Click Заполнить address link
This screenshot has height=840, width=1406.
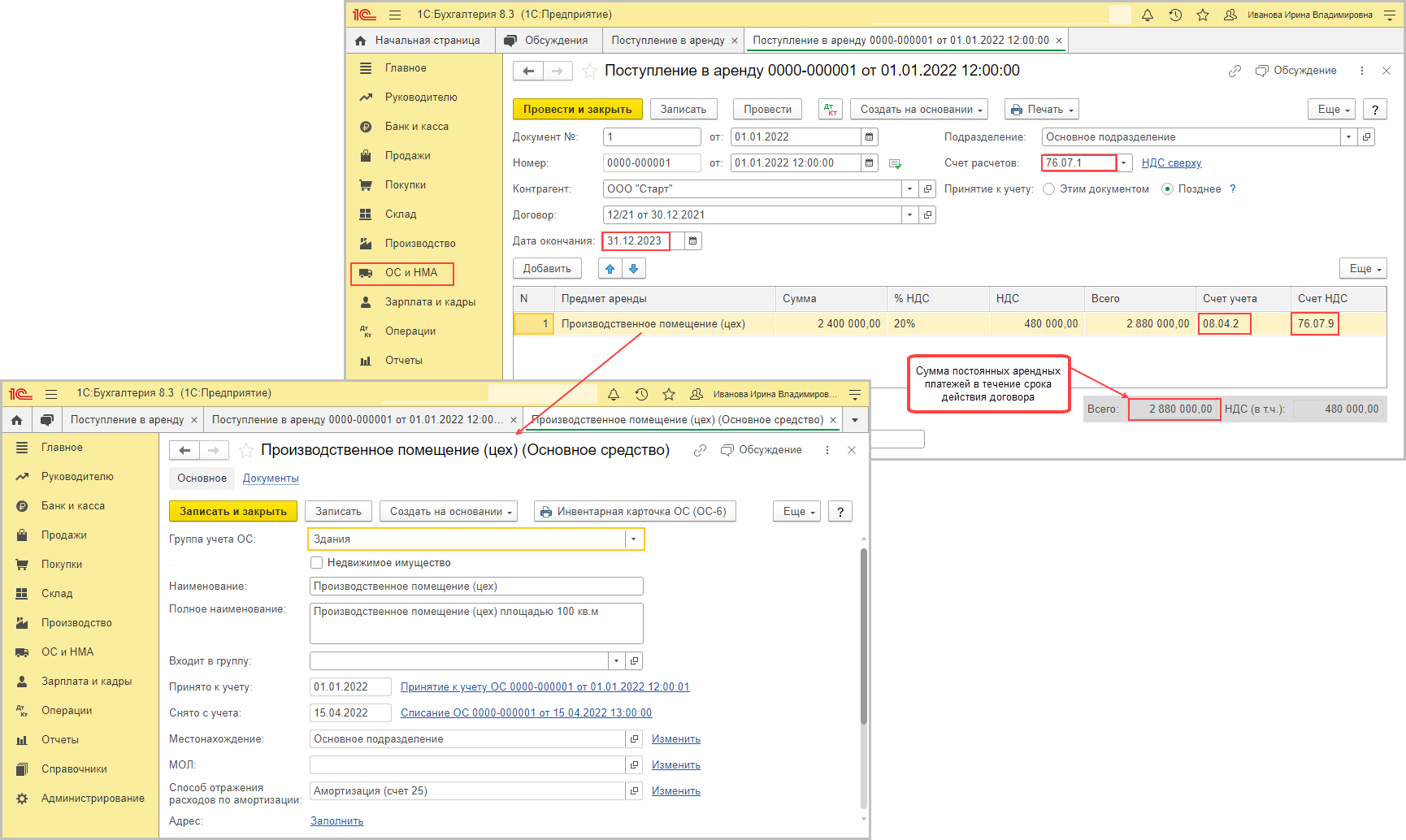336,821
